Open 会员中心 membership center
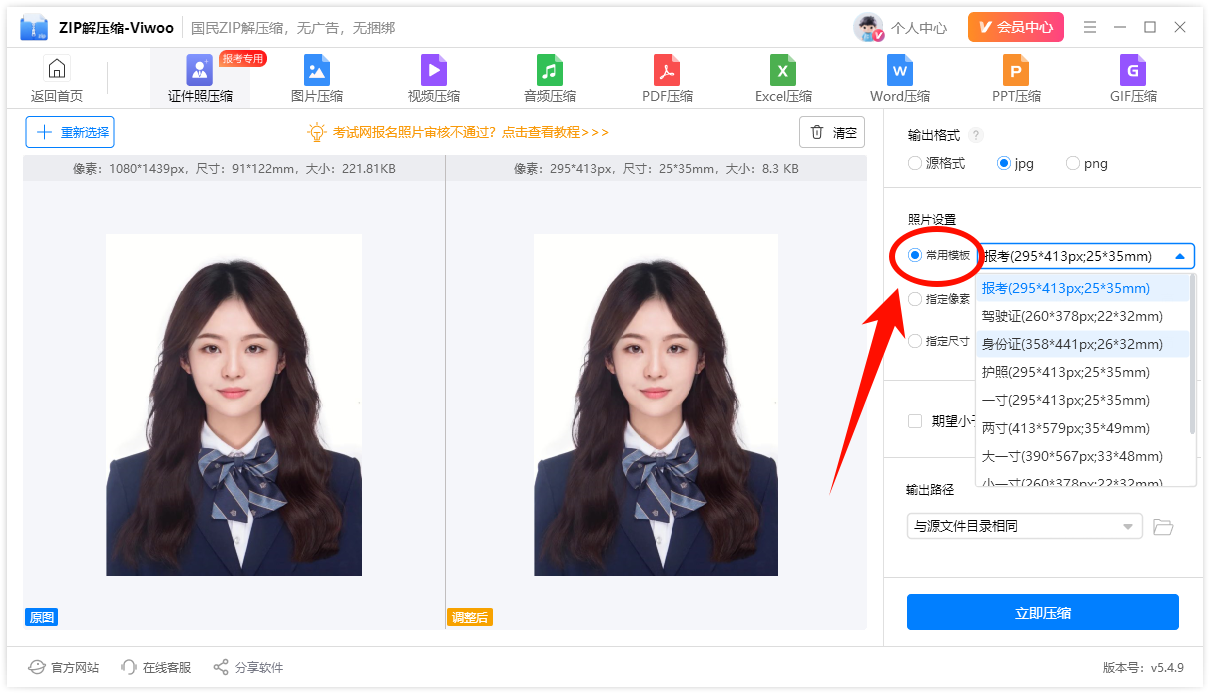Viewport: 1210px width, 694px height. pos(1015,27)
